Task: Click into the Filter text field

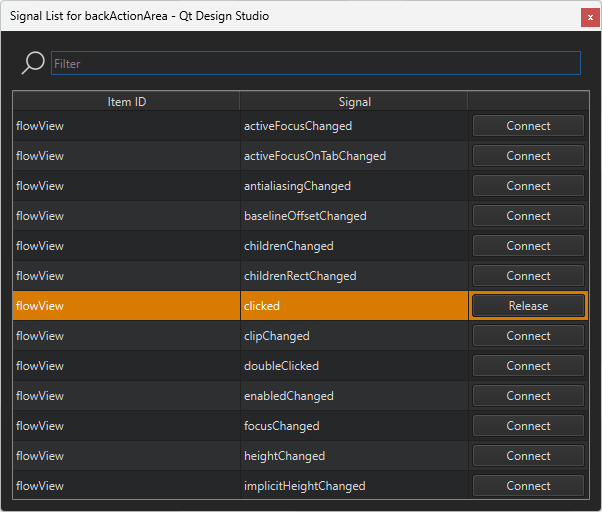Action: (315, 63)
